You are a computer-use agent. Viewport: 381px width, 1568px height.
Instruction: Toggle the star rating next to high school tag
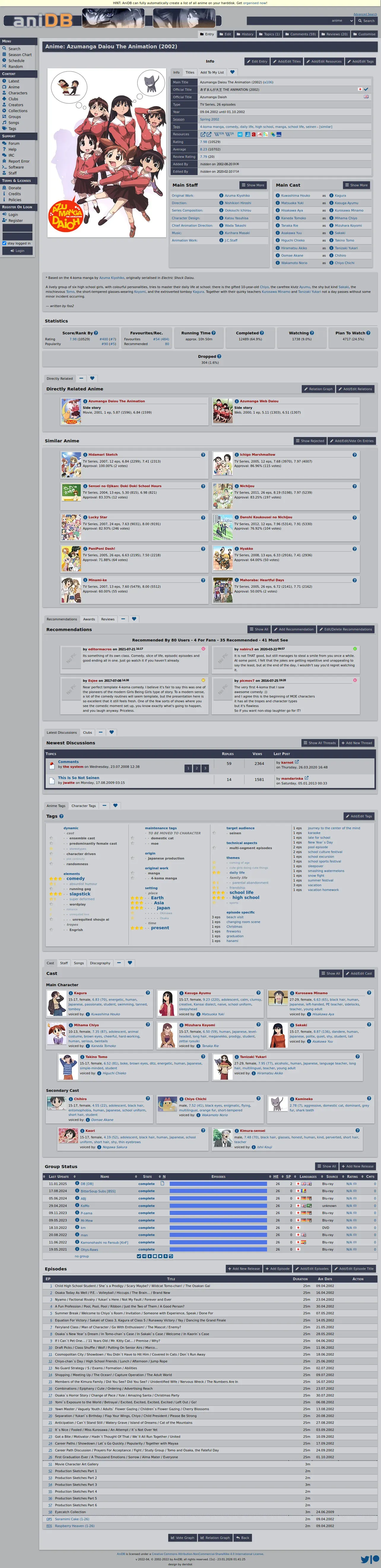click(218, 897)
